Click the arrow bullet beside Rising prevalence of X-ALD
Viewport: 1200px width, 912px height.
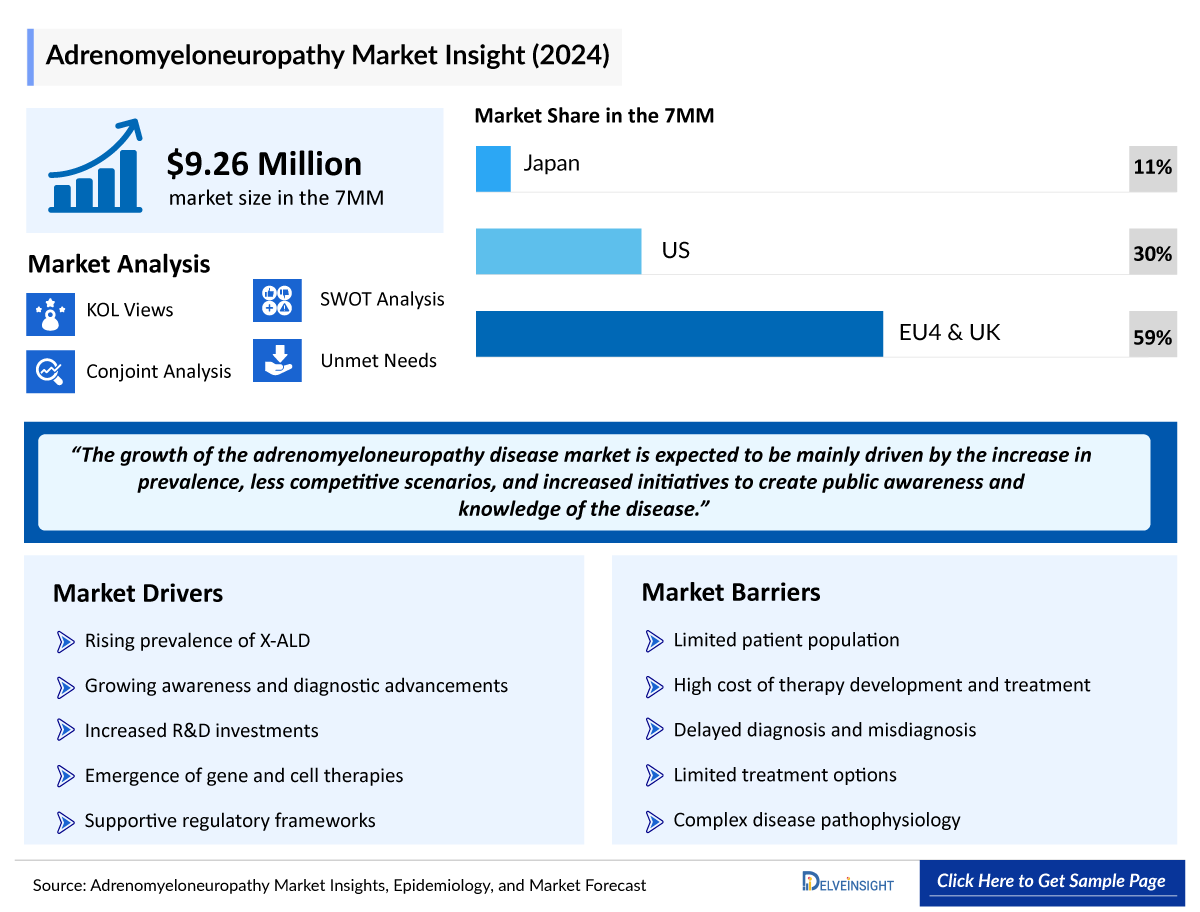tap(66, 641)
